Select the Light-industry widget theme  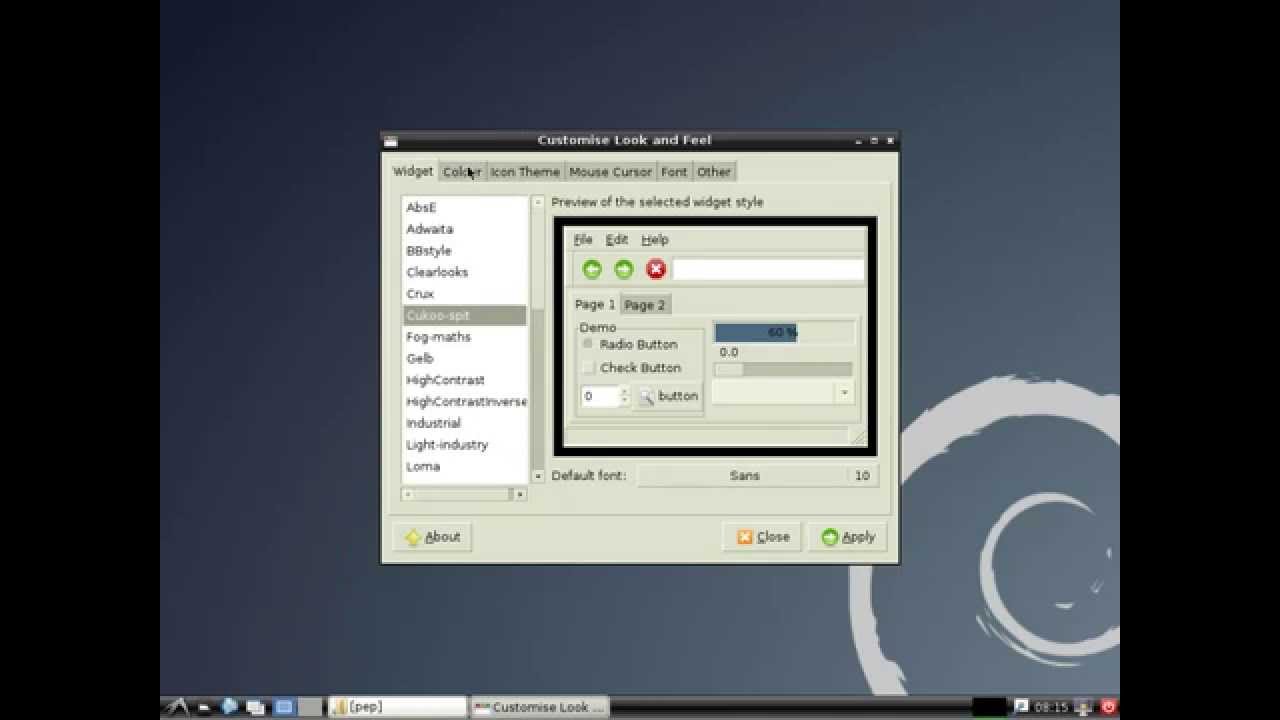tap(465, 445)
